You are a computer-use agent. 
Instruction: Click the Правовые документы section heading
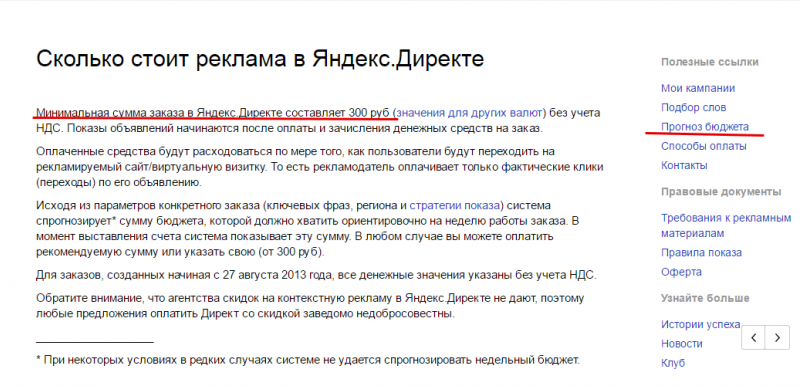[x=721, y=192]
